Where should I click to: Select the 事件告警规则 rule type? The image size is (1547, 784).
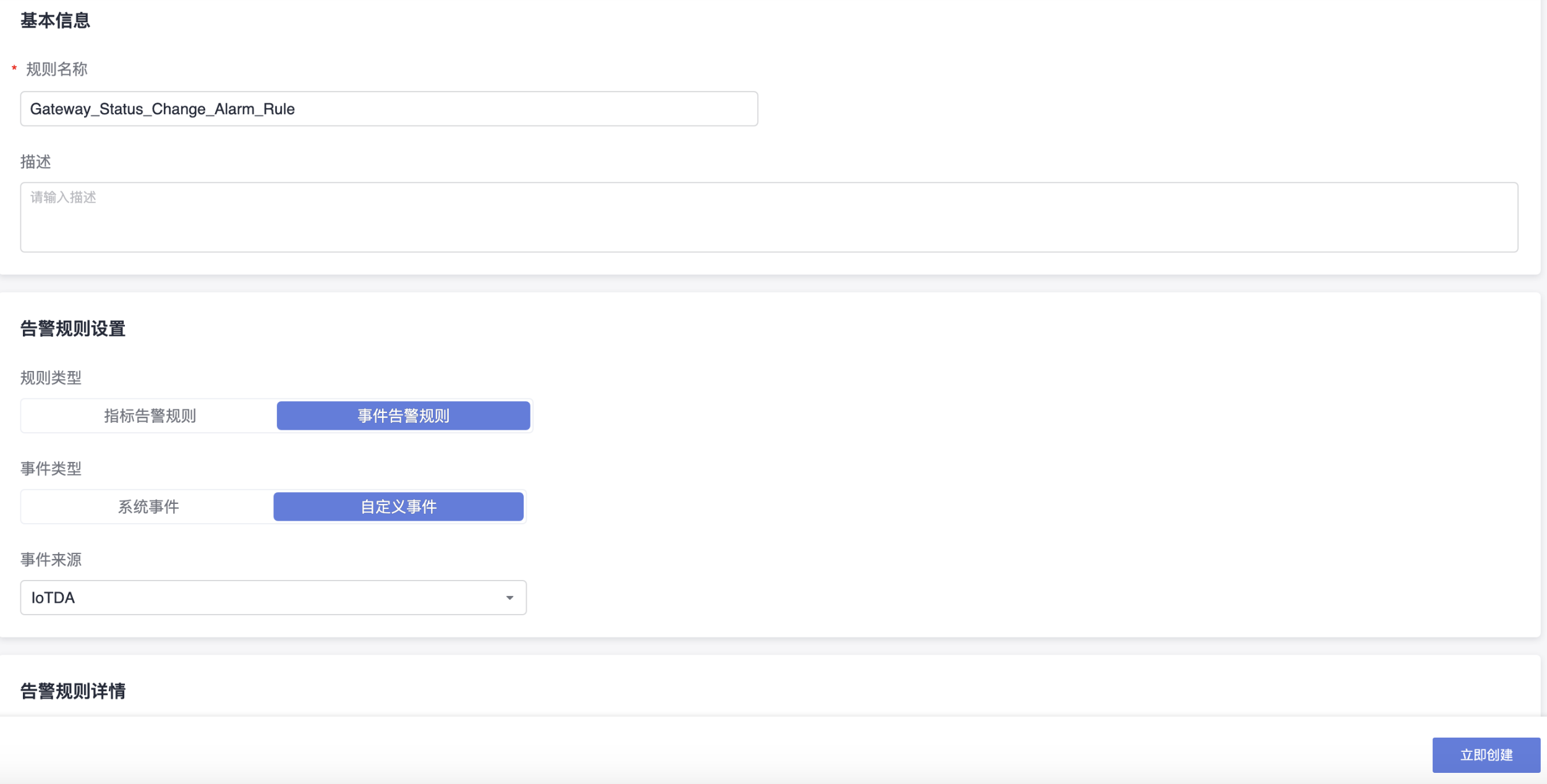[403, 416]
